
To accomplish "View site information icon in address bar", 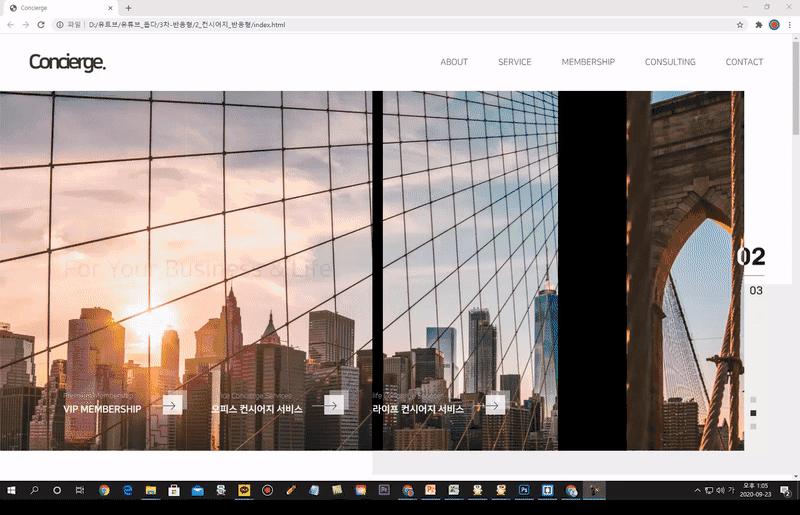I will pyautogui.click(x=60, y=24).
